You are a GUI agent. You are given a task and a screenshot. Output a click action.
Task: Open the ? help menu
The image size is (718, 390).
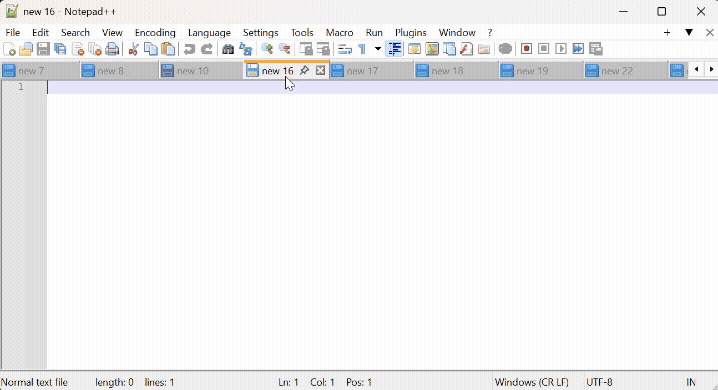(490, 32)
